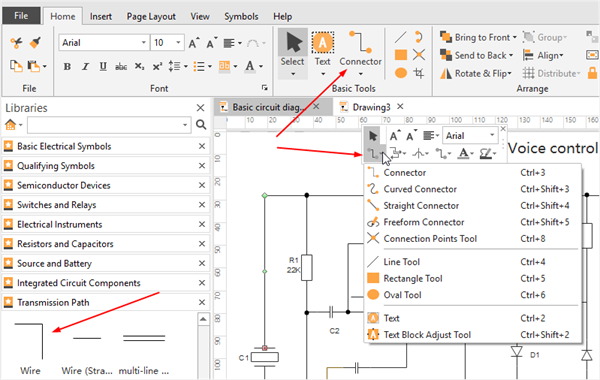Viewport: 600px width, 380px height.
Task: Toggle Superscript formatting
Action: coord(157,67)
